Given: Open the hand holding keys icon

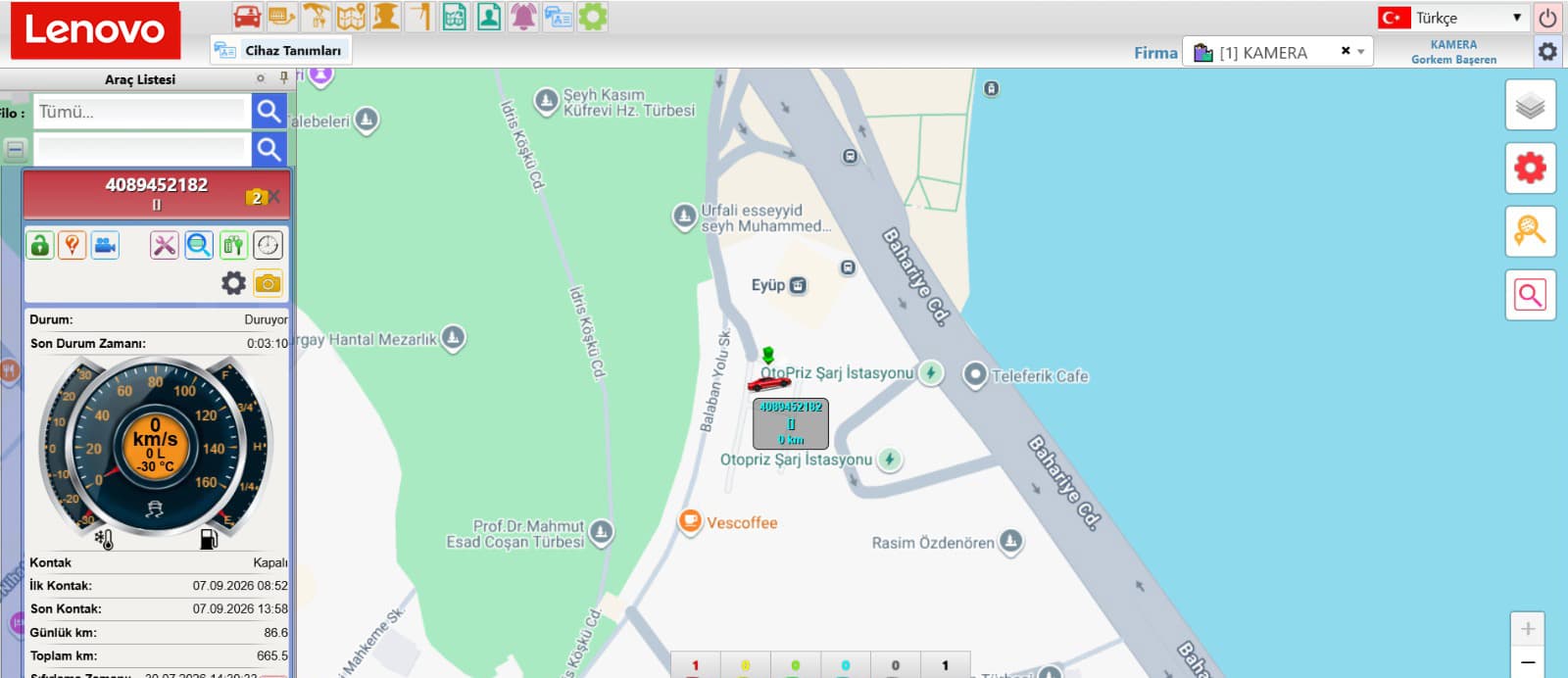Looking at the screenshot, I should [x=316, y=16].
